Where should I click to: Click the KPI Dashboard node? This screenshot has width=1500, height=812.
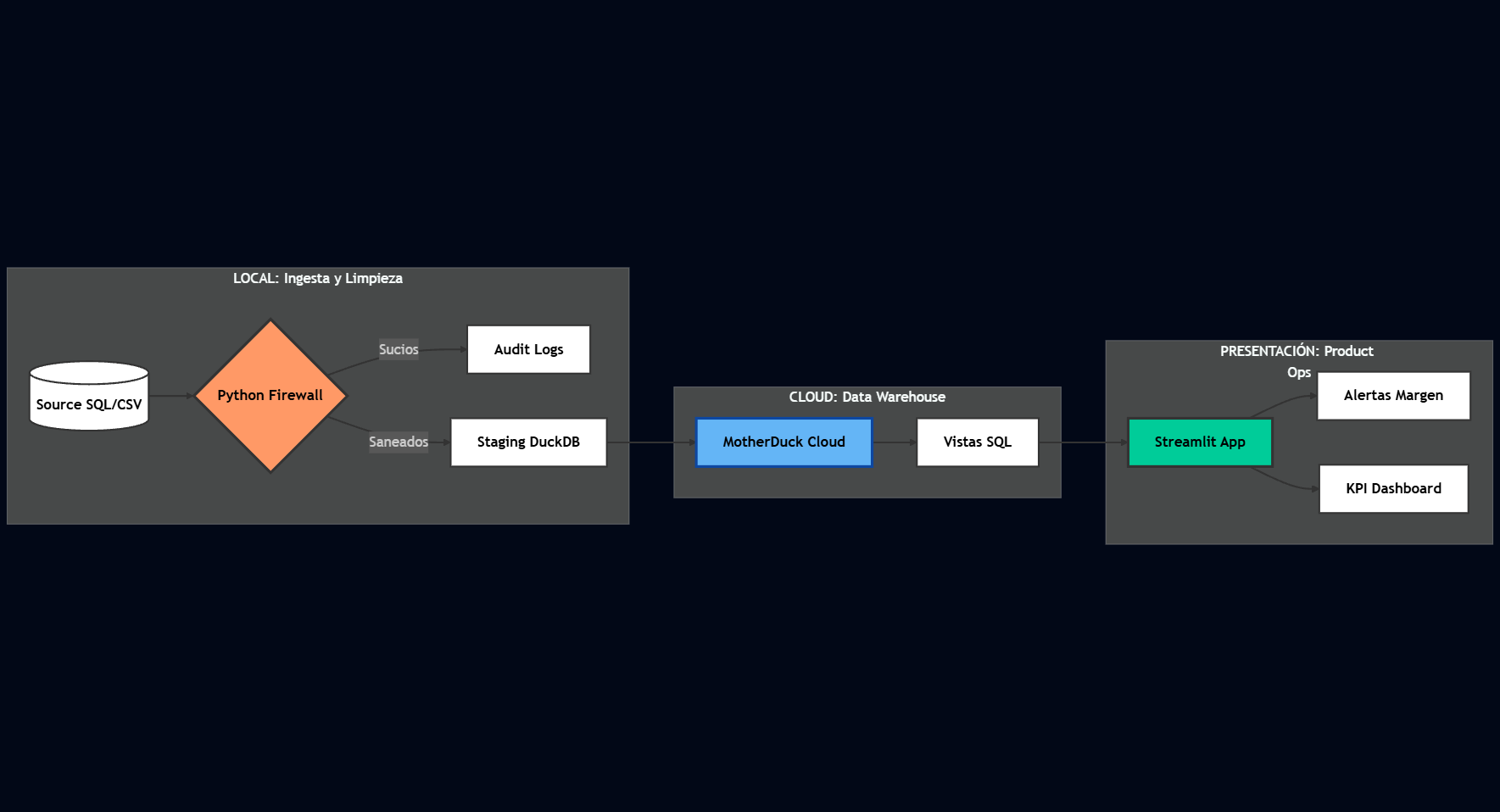pyautogui.click(x=1393, y=488)
